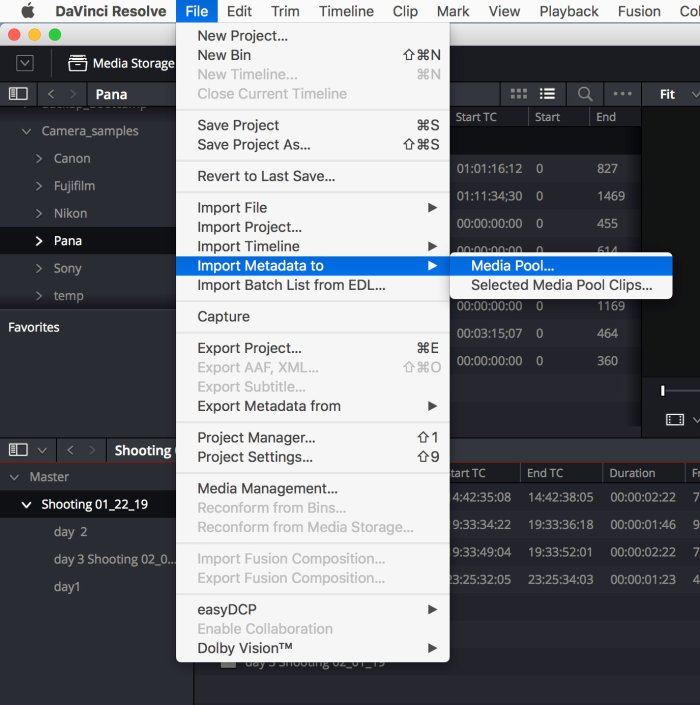The image size is (700, 705).
Task: Choose Save Project As... item
Action: [x=313, y=144]
